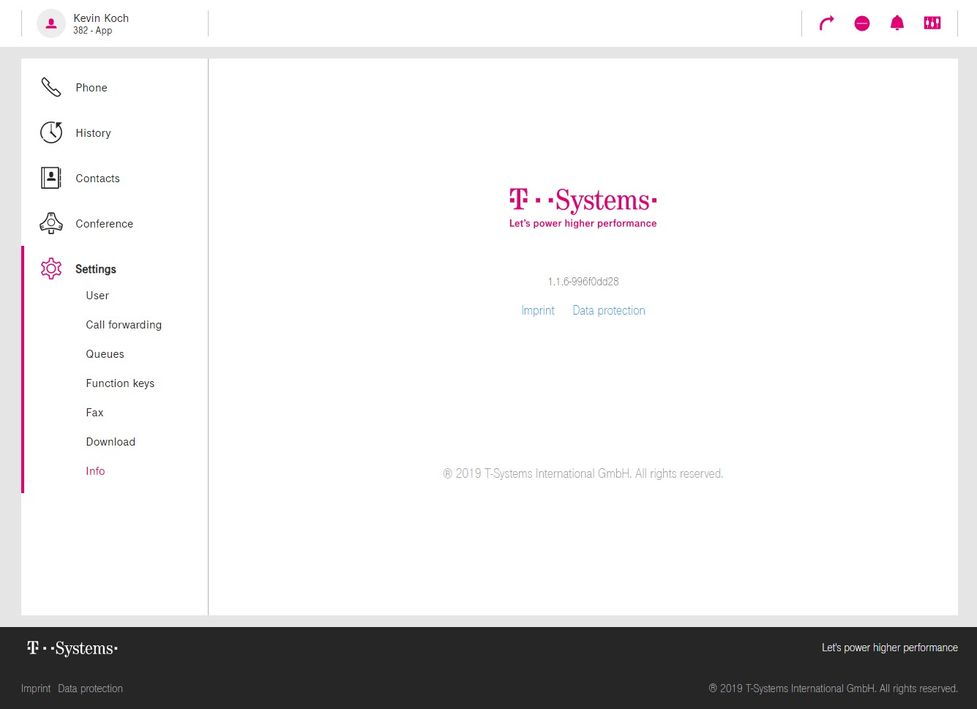977x709 pixels.
Task: Select Call forwarding under Settings
Action: point(123,325)
